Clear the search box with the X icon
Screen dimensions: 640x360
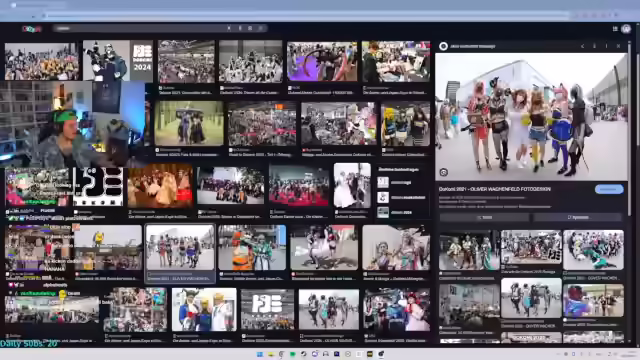coord(229,28)
